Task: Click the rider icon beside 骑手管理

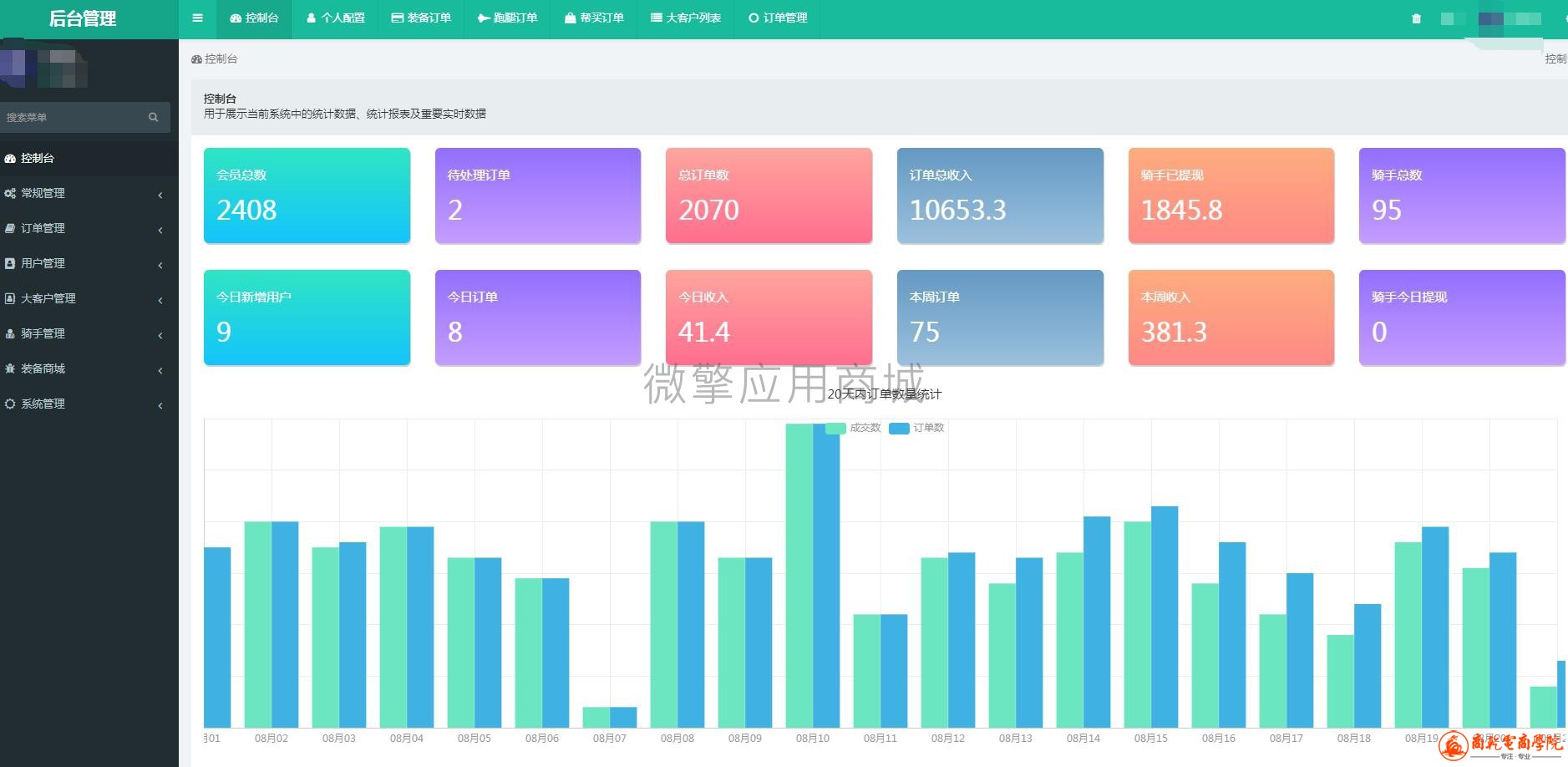Action: (10, 333)
